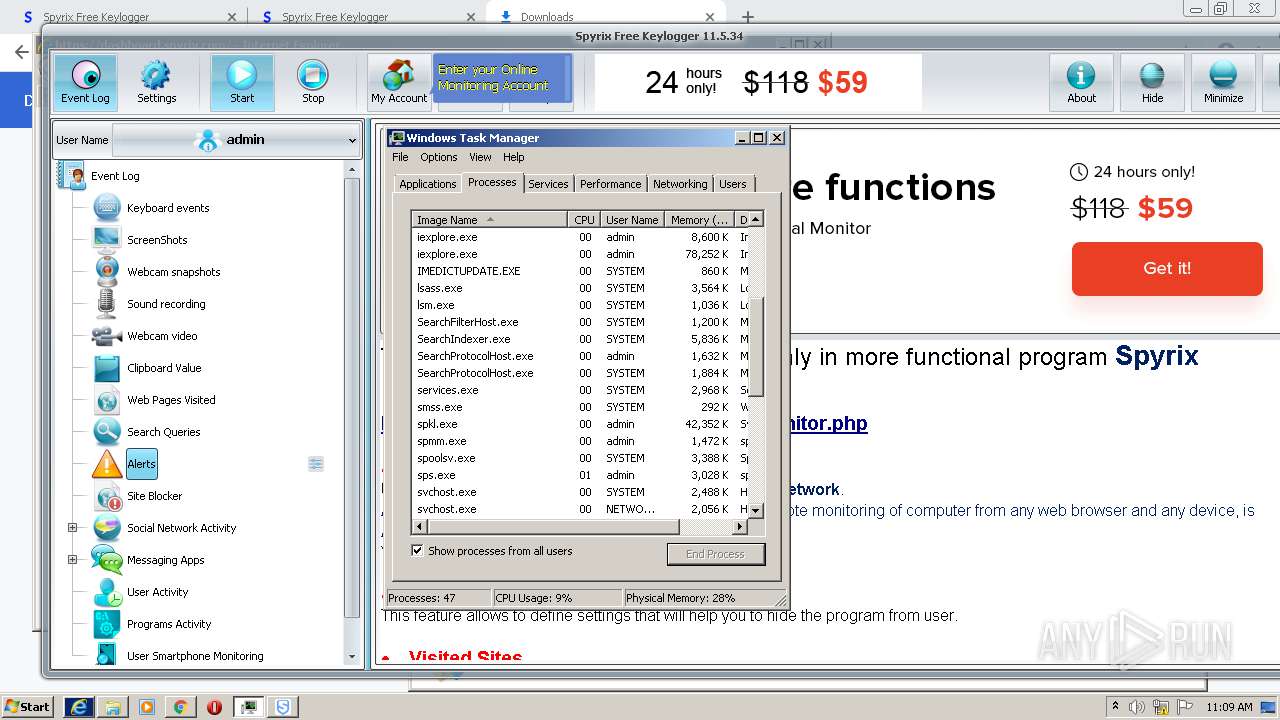
Task: Switch to the Networking tab
Action: click(679, 184)
